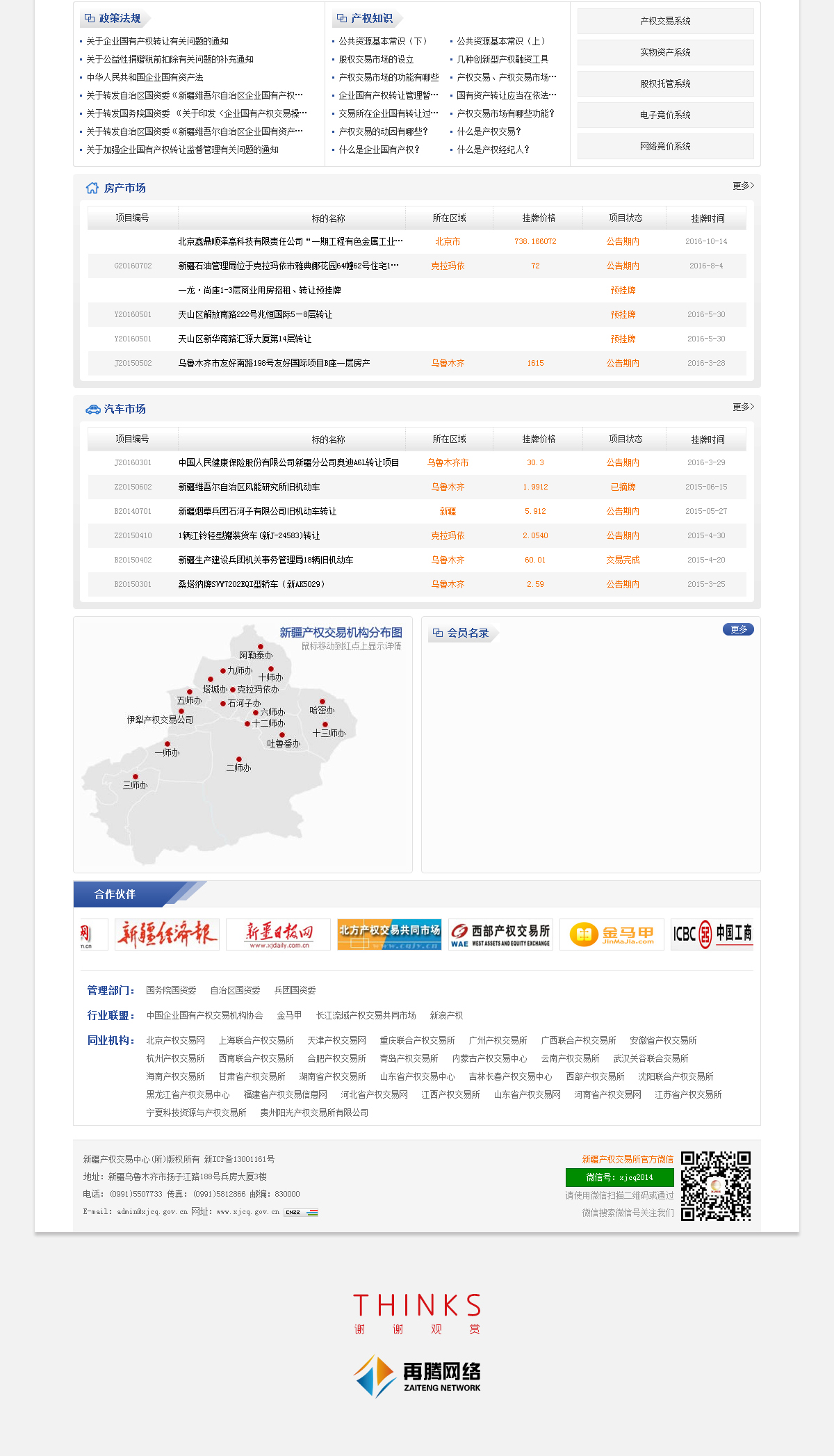
Task: Select the 克拉玛依办 marker on the map
Action: [x=233, y=690]
